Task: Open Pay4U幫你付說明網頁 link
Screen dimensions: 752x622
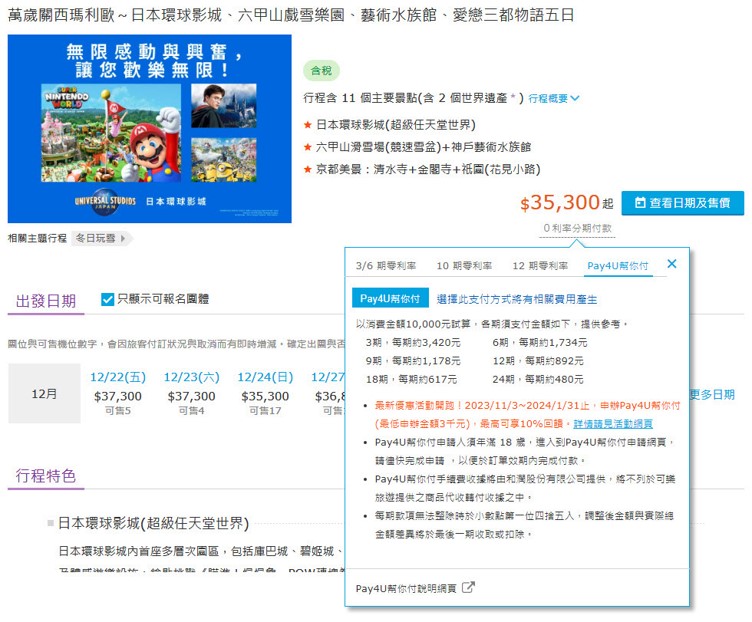Action: coord(406,588)
